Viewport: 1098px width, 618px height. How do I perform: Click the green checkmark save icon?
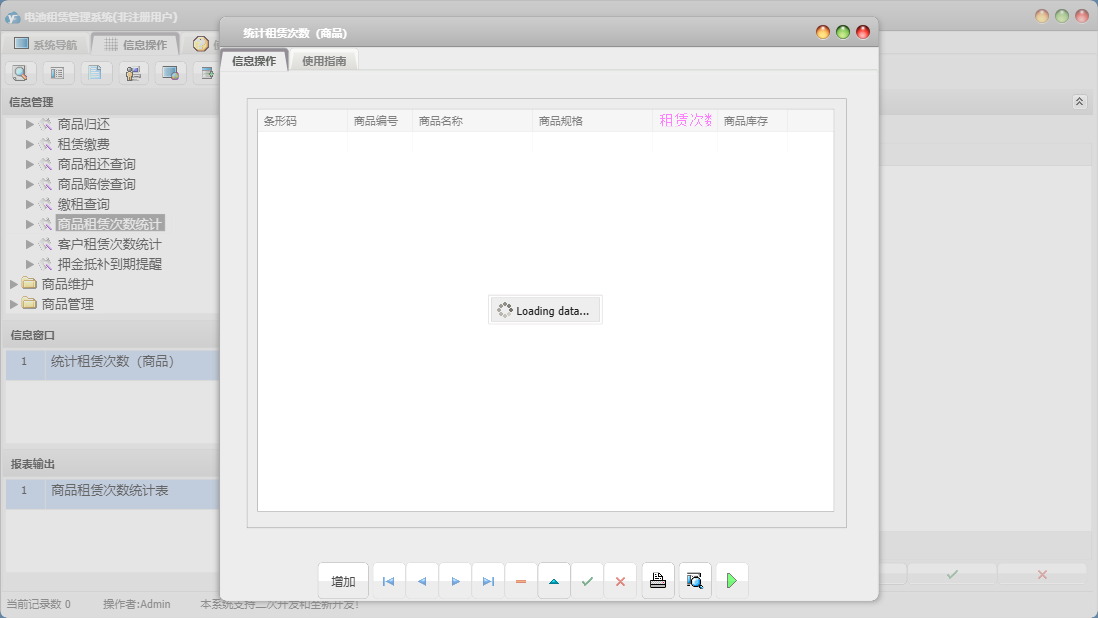(x=587, y=581)
